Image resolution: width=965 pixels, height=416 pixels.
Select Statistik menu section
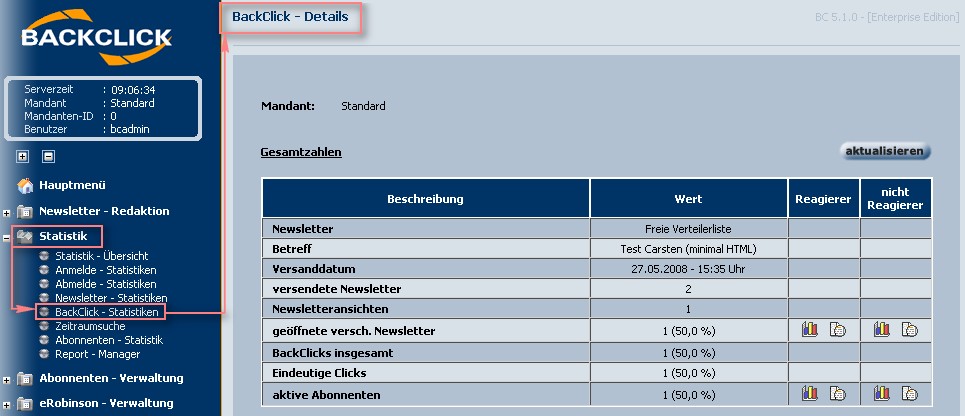coord(63,236)
